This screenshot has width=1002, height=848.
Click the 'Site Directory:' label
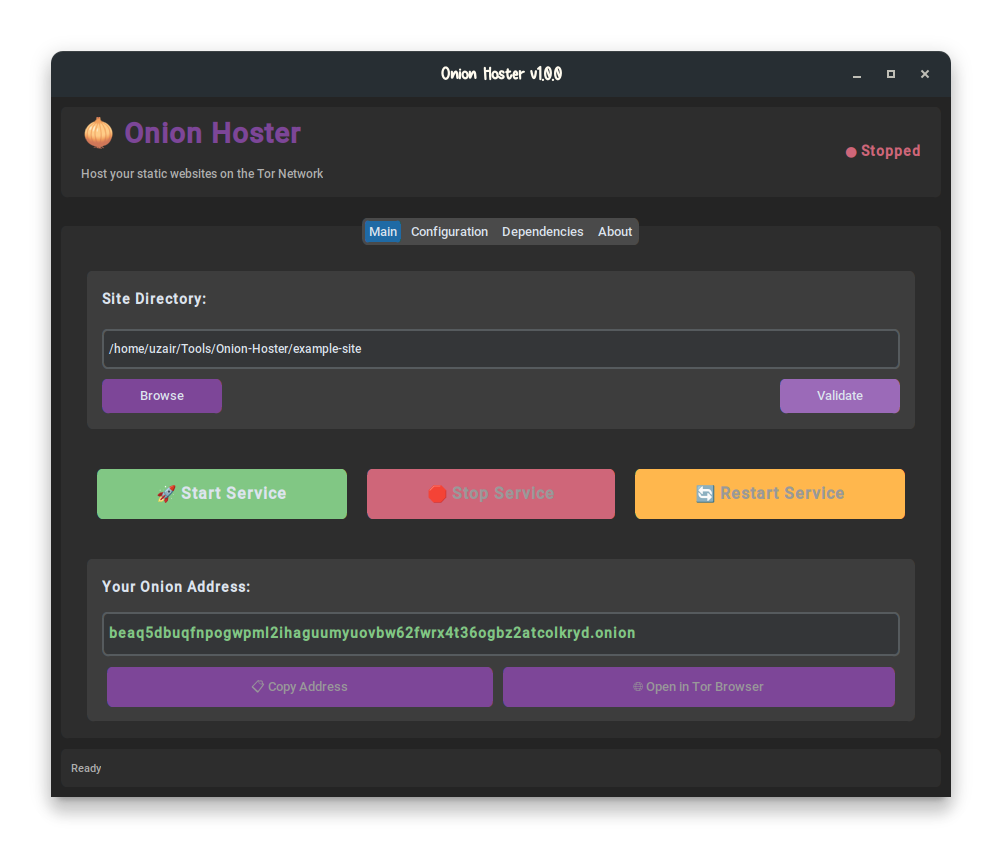coord(154,298)
